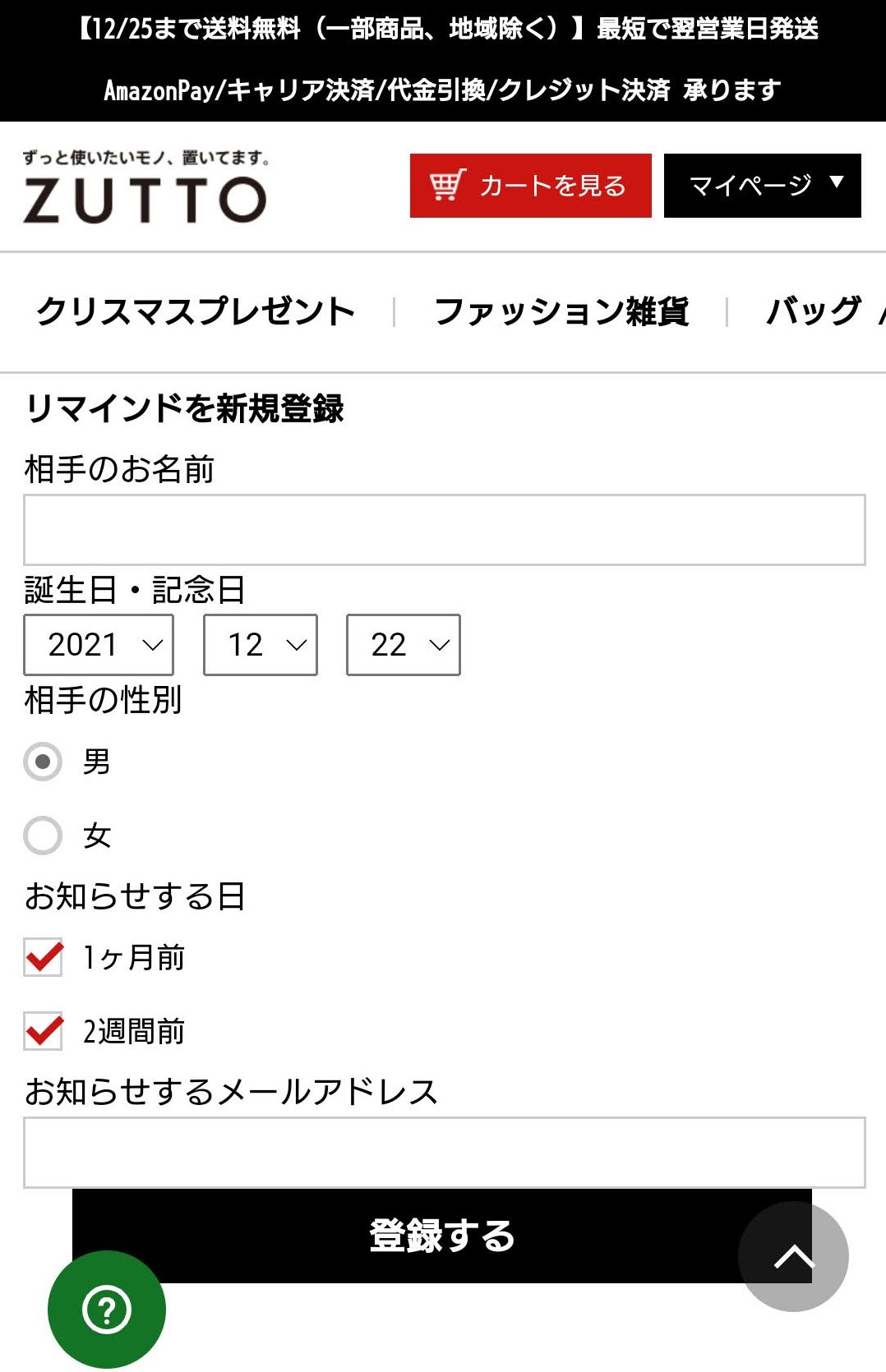Open the month dropdown showing 12

point(261,645)
